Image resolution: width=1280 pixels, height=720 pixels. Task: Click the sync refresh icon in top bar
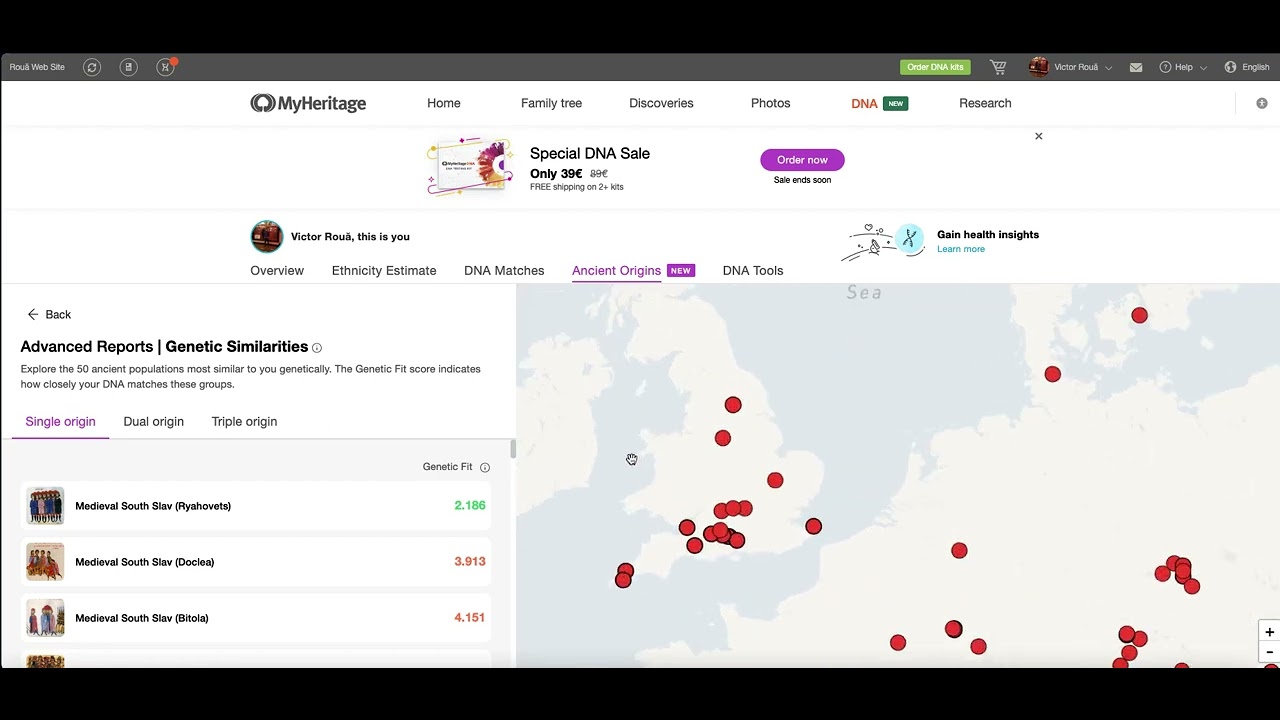(92, 67)
